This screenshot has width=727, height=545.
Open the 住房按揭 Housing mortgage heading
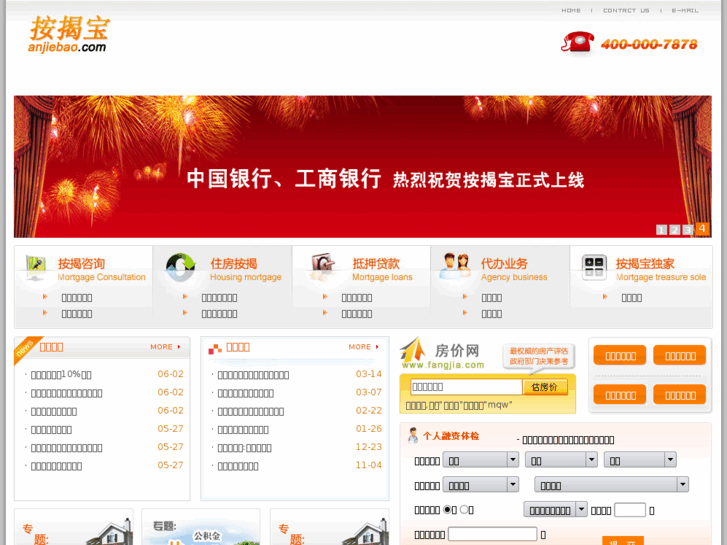[x=246, y=269]
